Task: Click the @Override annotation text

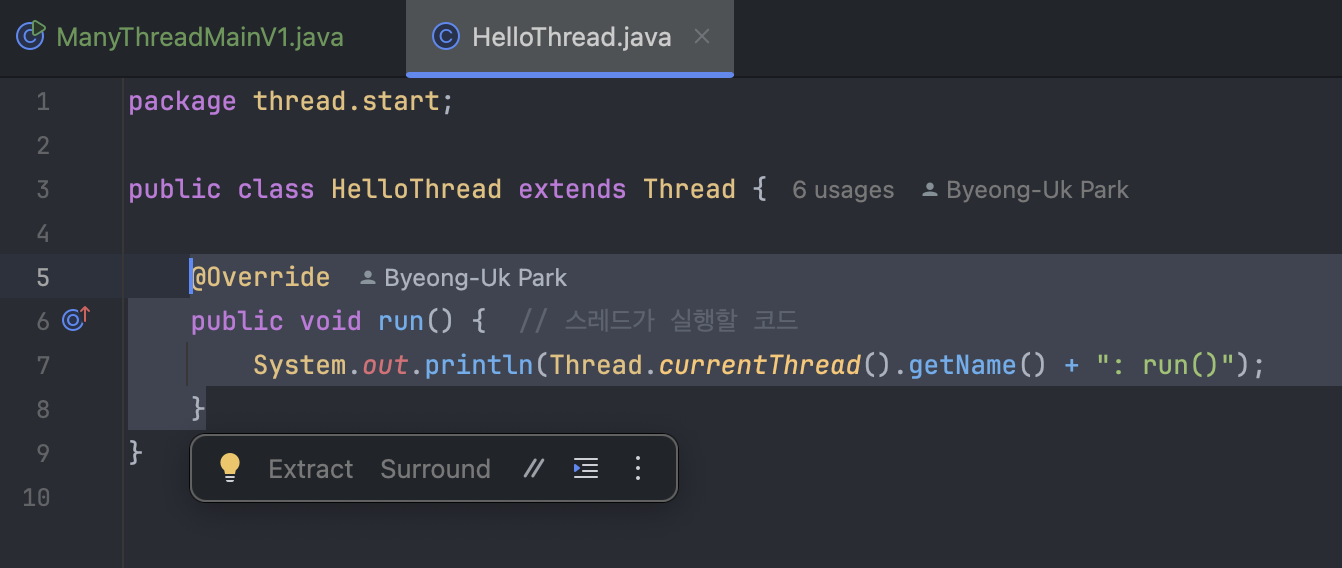Action: point(260,277)
